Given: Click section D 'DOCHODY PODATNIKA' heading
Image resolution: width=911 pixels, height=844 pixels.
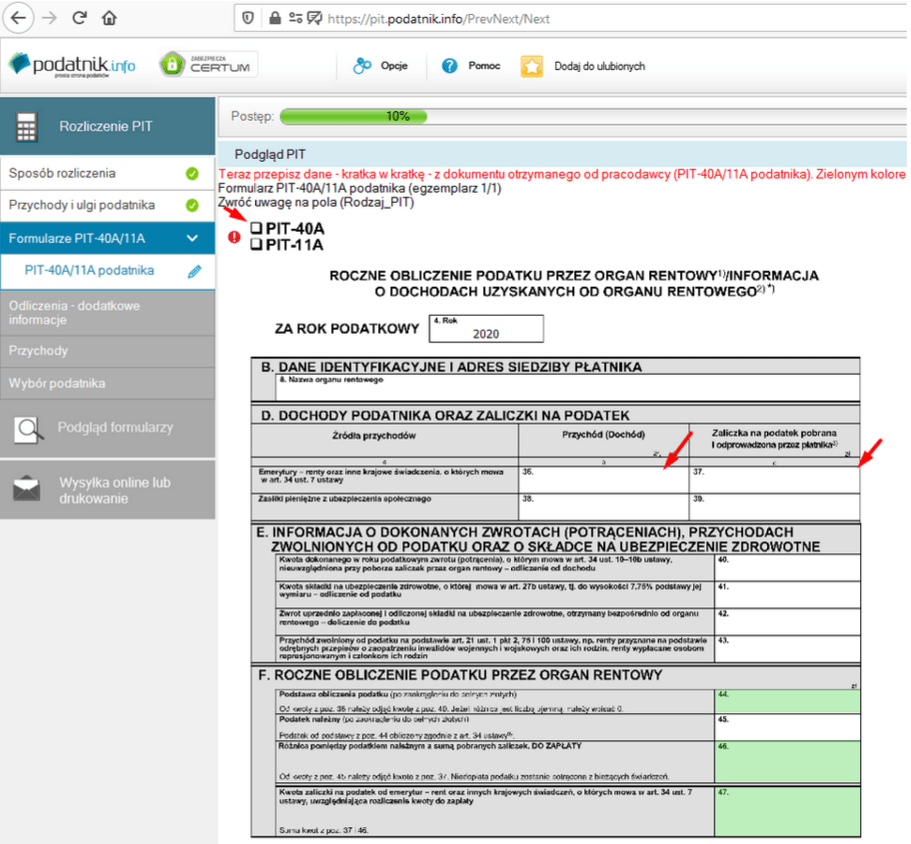Looking at the screenshot, I should (x=445, y=415).
